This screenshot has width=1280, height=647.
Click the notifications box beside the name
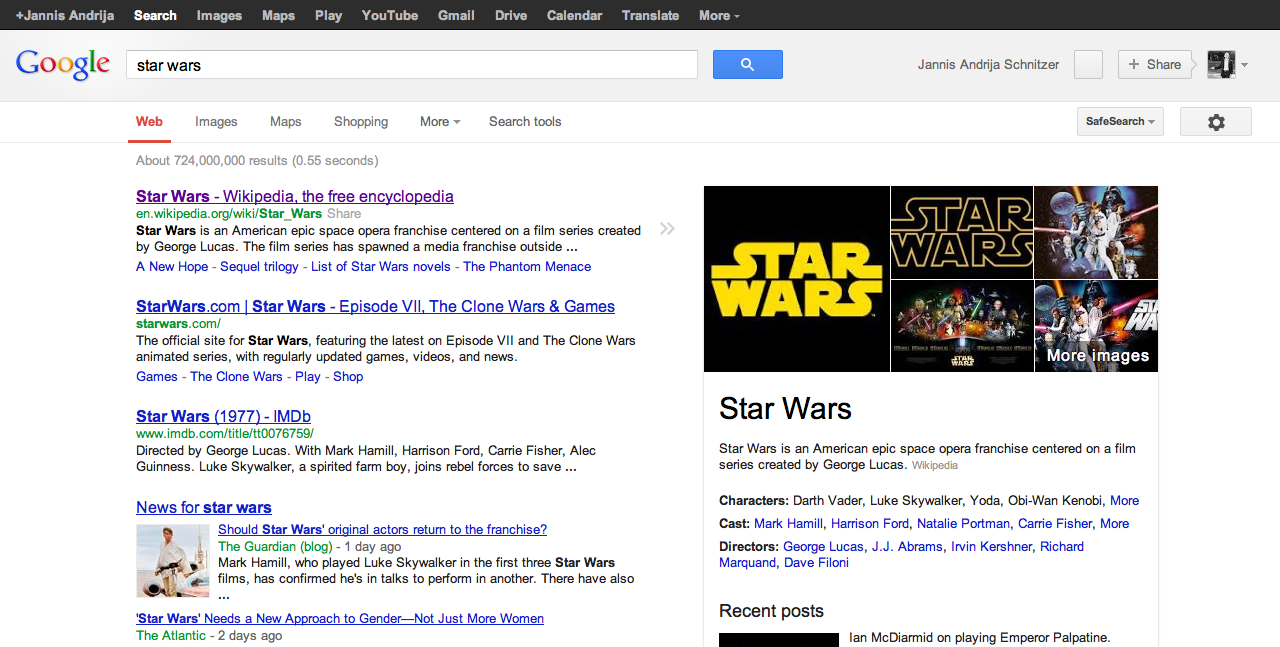click(1088, 65)
